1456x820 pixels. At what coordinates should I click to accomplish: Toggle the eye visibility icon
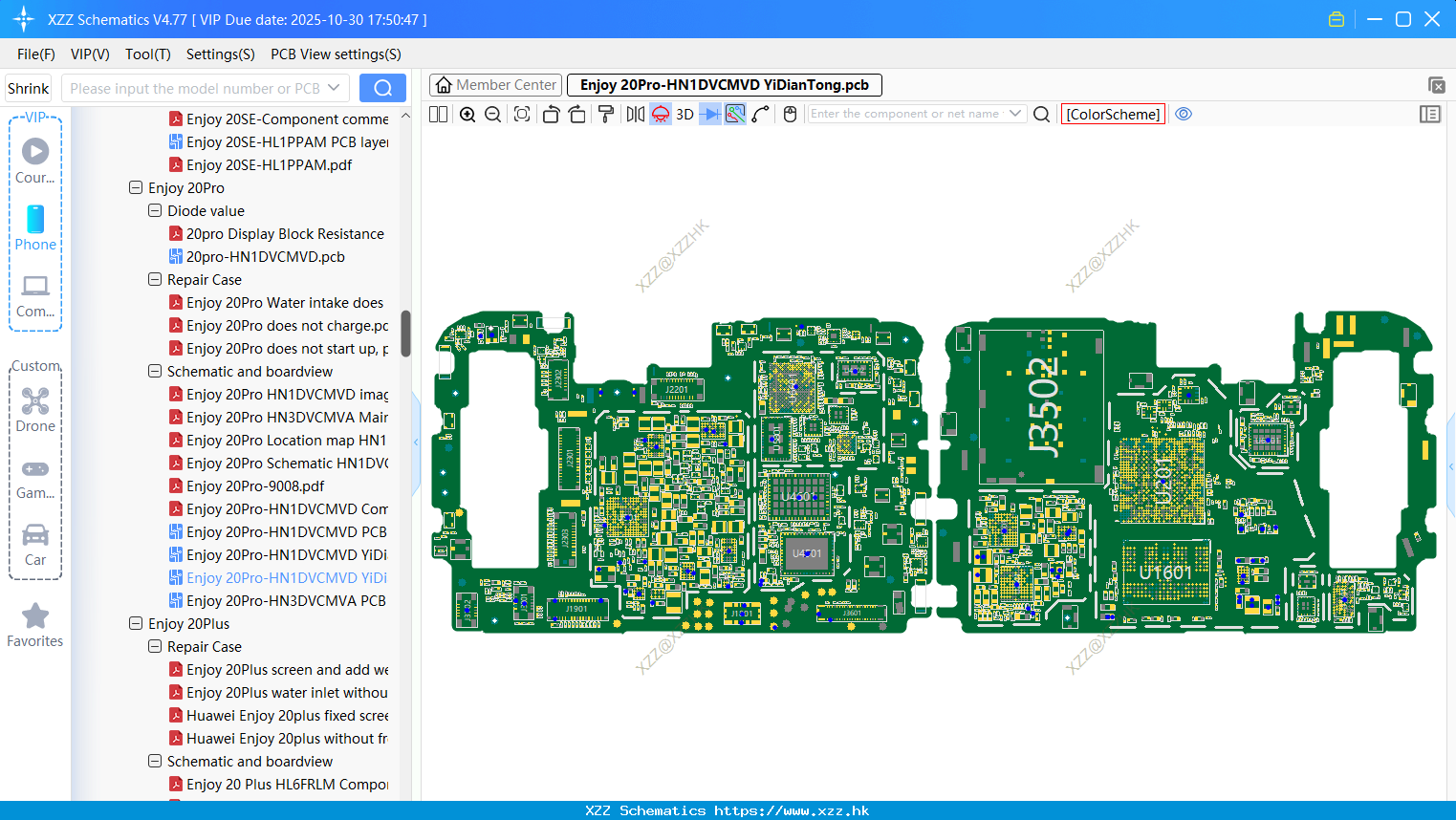[1184, 114]
